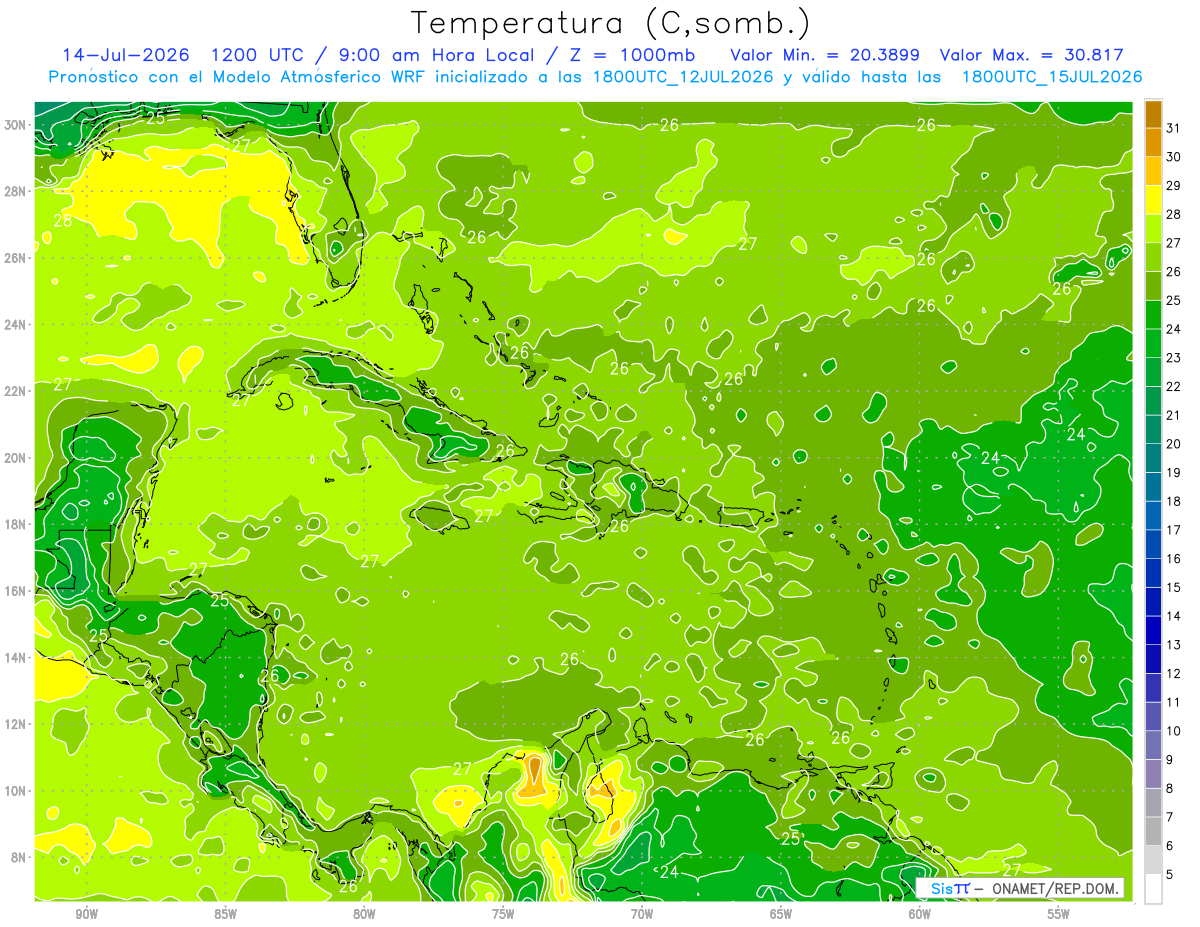Click the '24N' latitude axis label
The image size is (1200, 927).
pyautogui.click(x=16, y=325)
